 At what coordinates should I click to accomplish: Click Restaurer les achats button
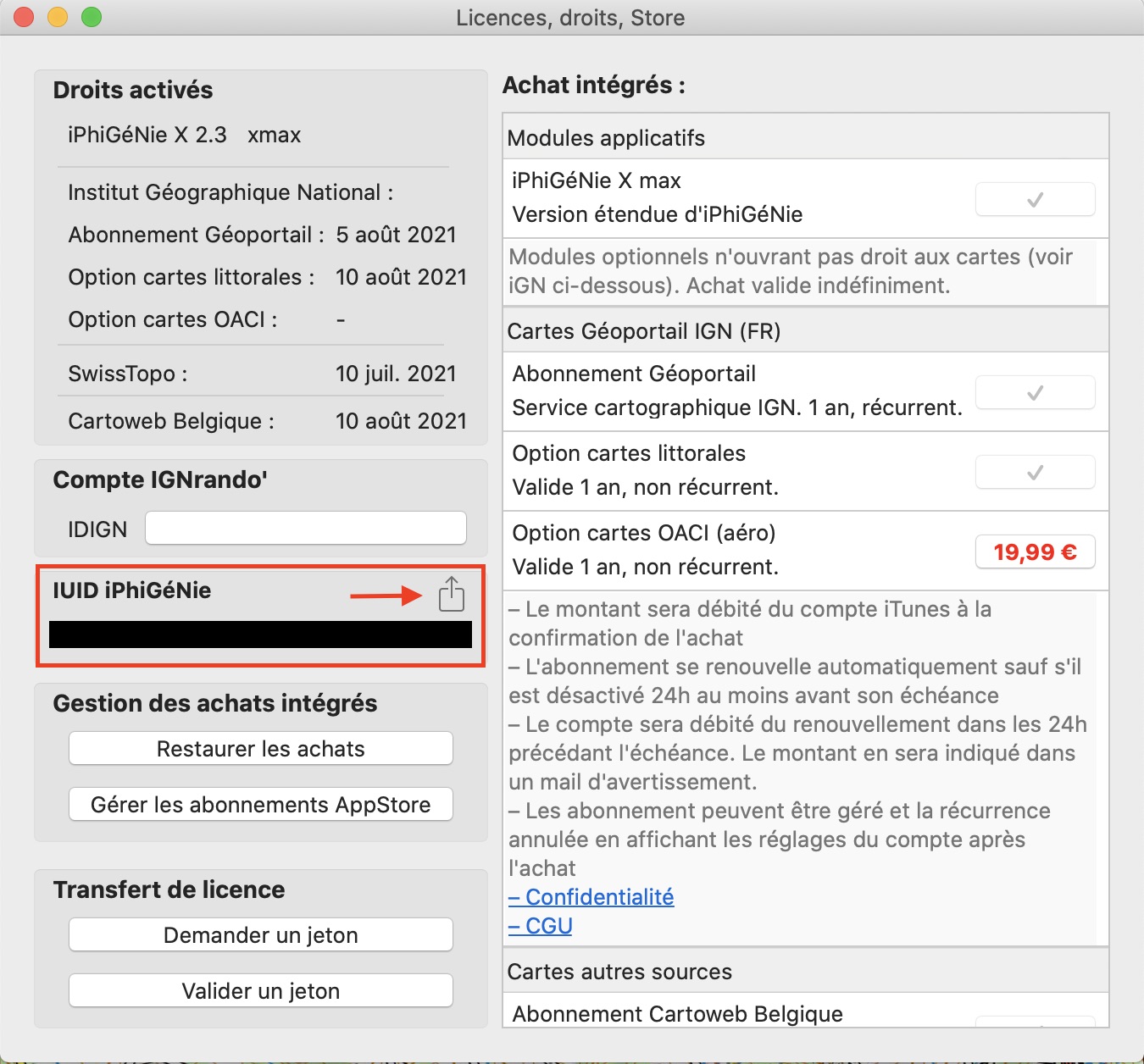261,749
